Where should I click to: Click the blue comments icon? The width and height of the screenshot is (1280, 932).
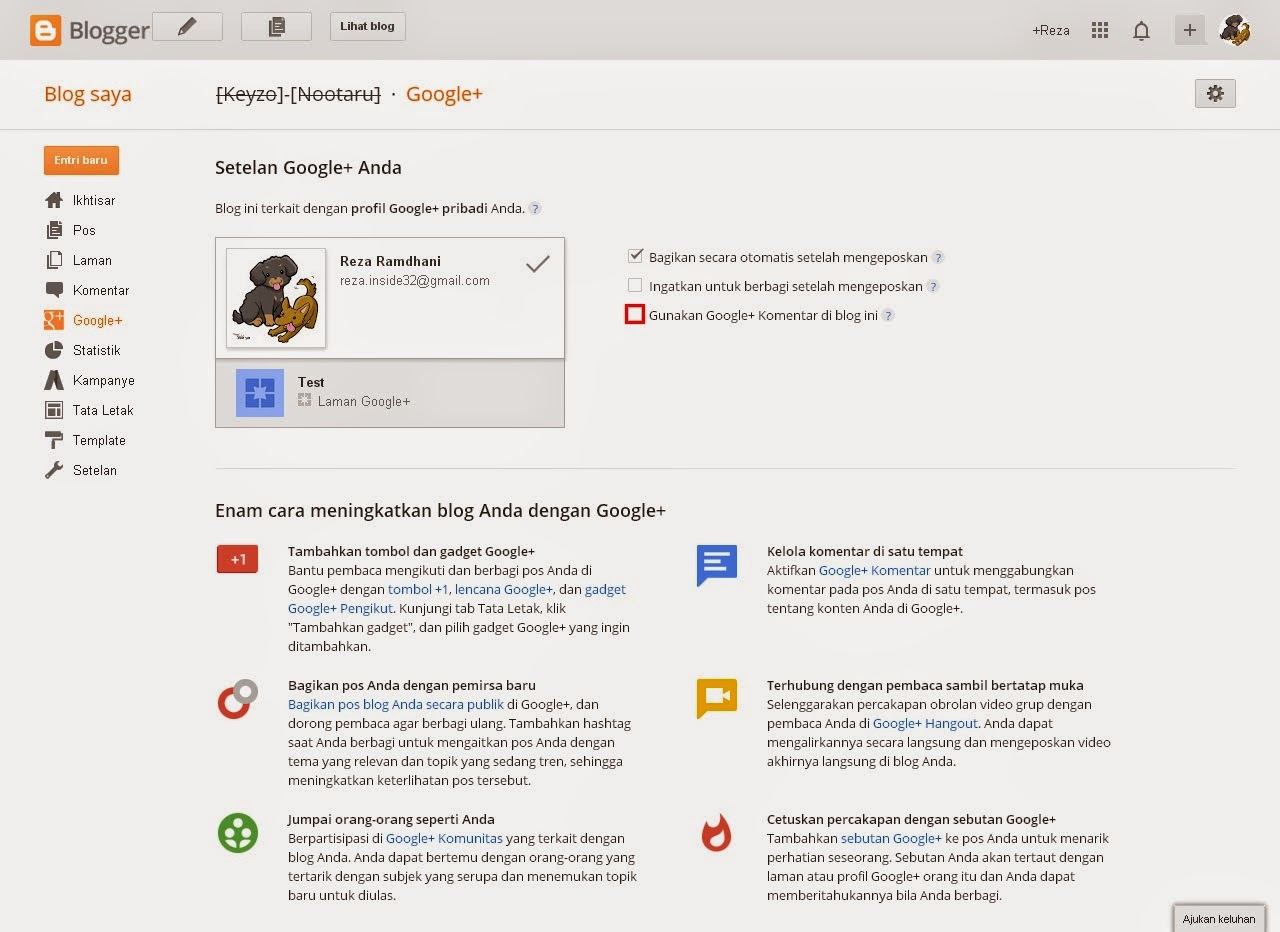pyautogui.click(x=717, y=565)
